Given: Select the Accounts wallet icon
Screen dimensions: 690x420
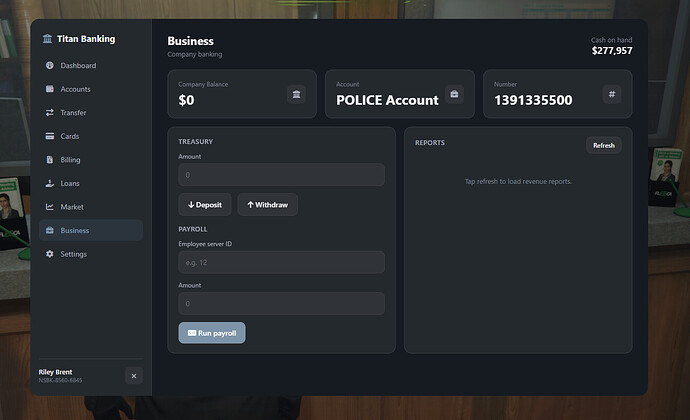Looking at the screenshot, I should [x=50, y=89].
